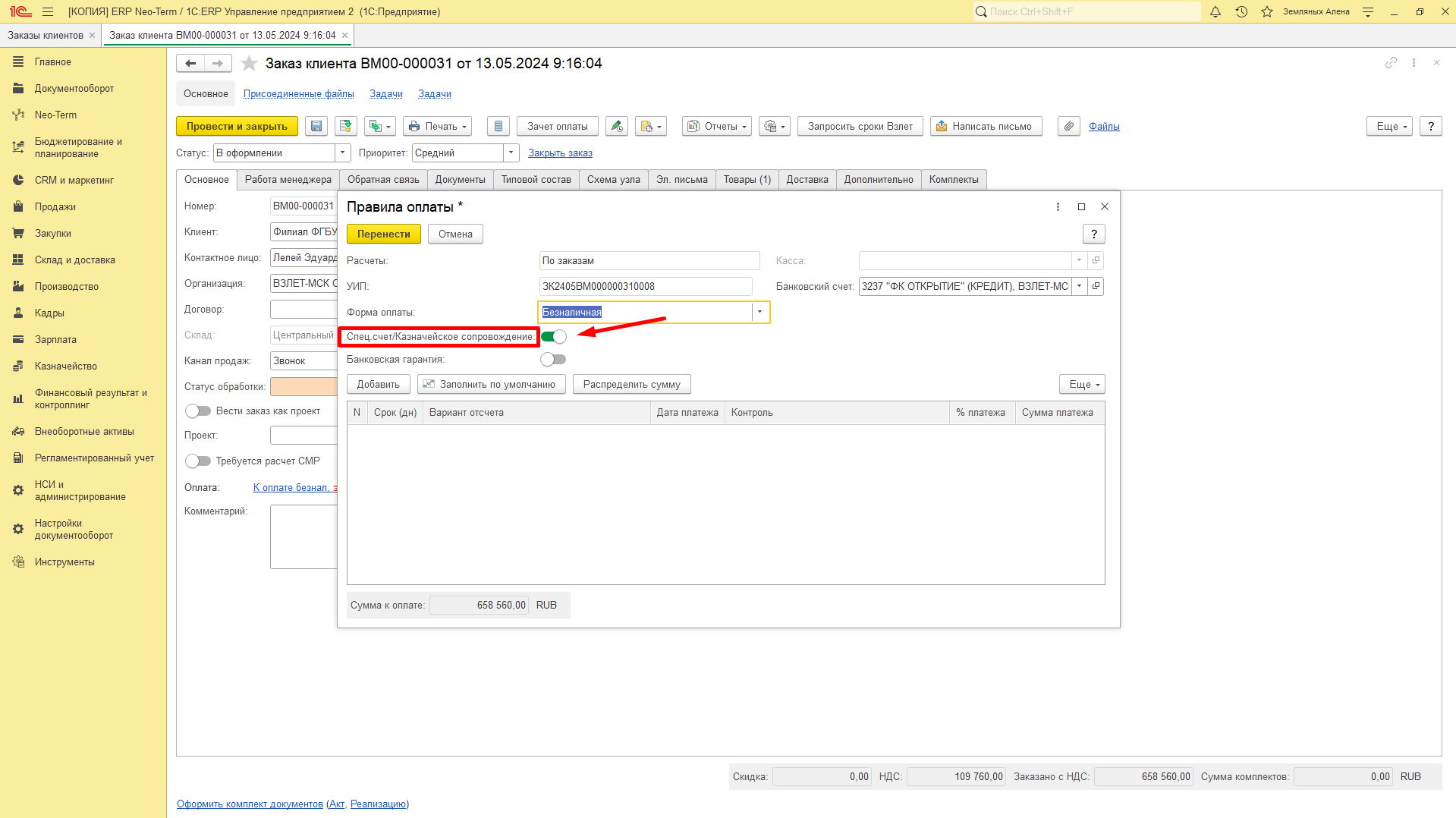This screenshot has height=818, width=1456.
Task: Click the Перенести button
Action: pos(384,234)
